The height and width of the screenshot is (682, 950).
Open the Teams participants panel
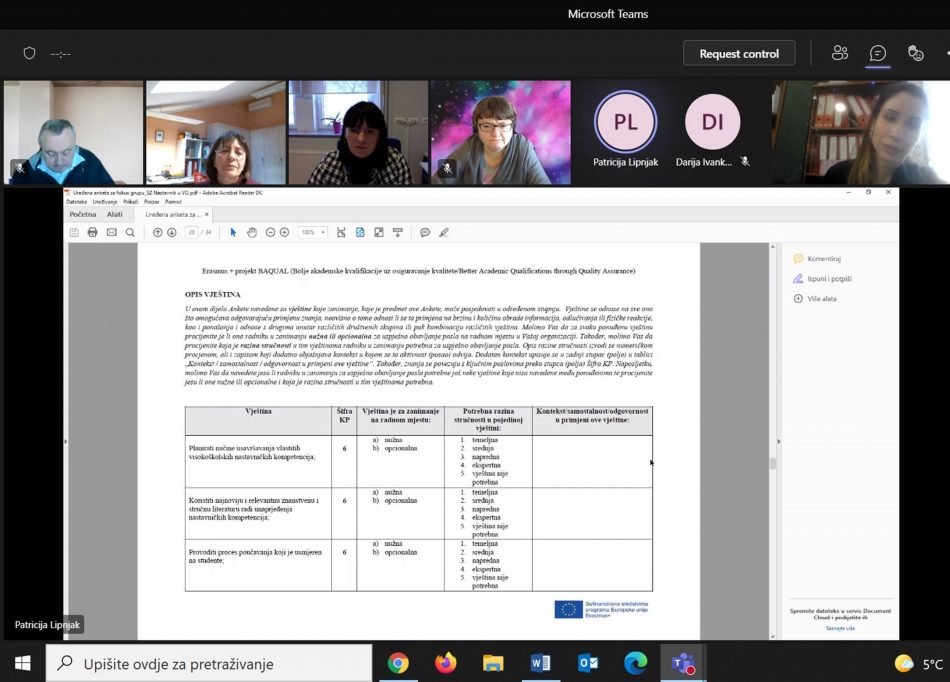(x=840, y=53)
